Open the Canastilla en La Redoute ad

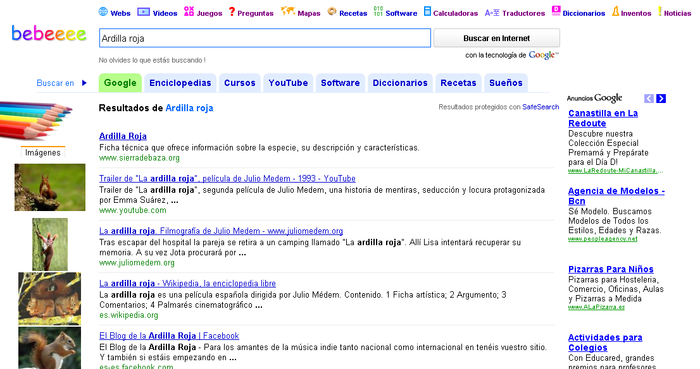(x=603, y=118)
